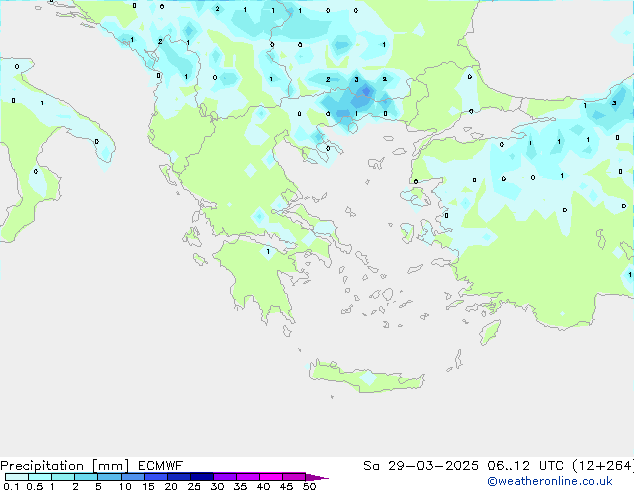Image resolution: width=634 pixels, height=490 pixels.
Task: Click the '(12+264)' forecast offset text
Action: [603, 466]
